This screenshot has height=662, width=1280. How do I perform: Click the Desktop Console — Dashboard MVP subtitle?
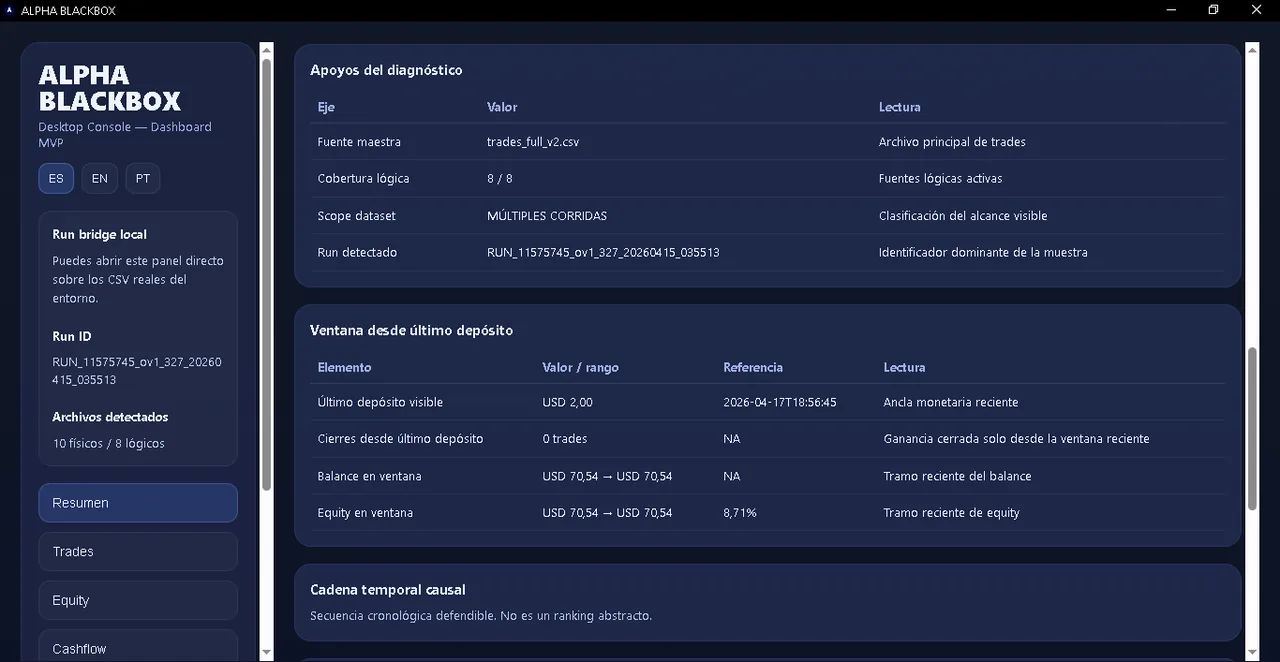125,135
